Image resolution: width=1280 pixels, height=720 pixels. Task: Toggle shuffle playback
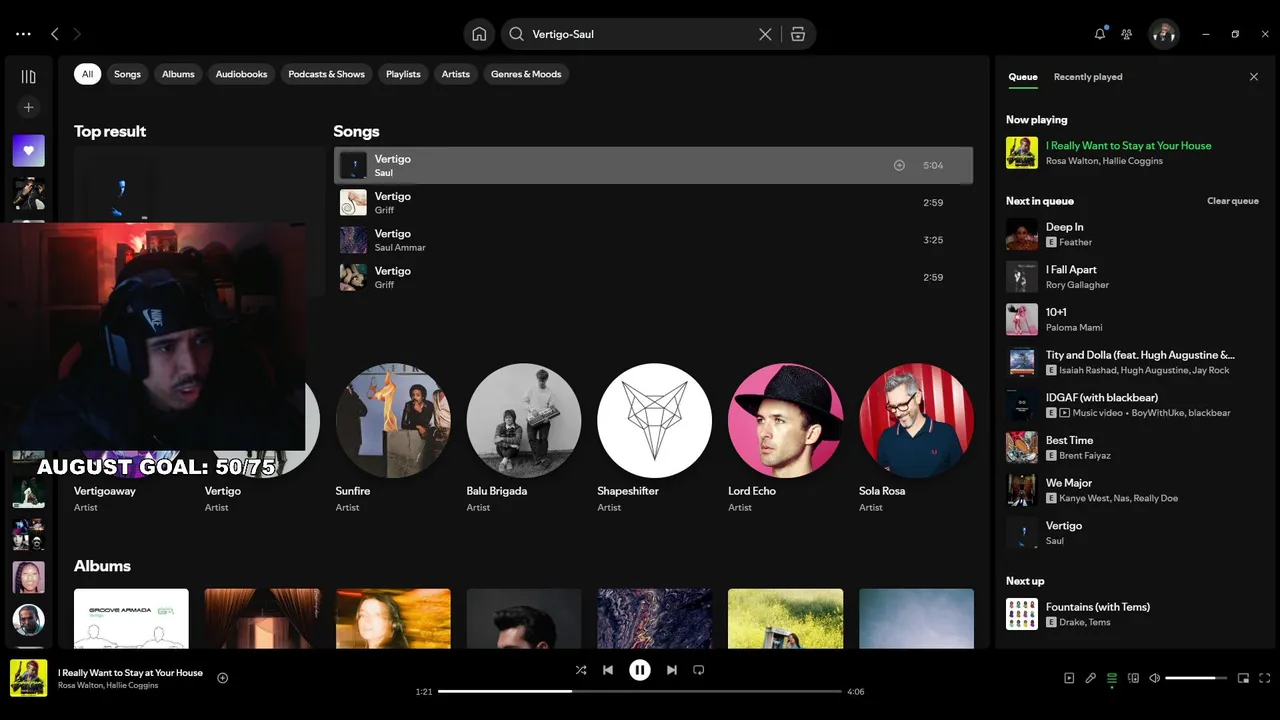pyautogui.click(x=581, y=670)
